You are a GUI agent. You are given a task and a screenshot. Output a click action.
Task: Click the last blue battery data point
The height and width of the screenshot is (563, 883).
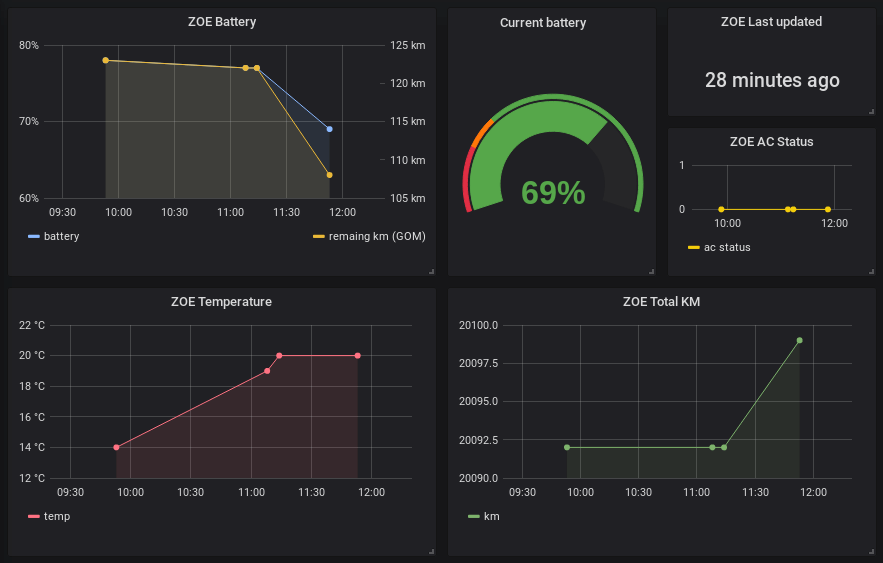point(329,129)
